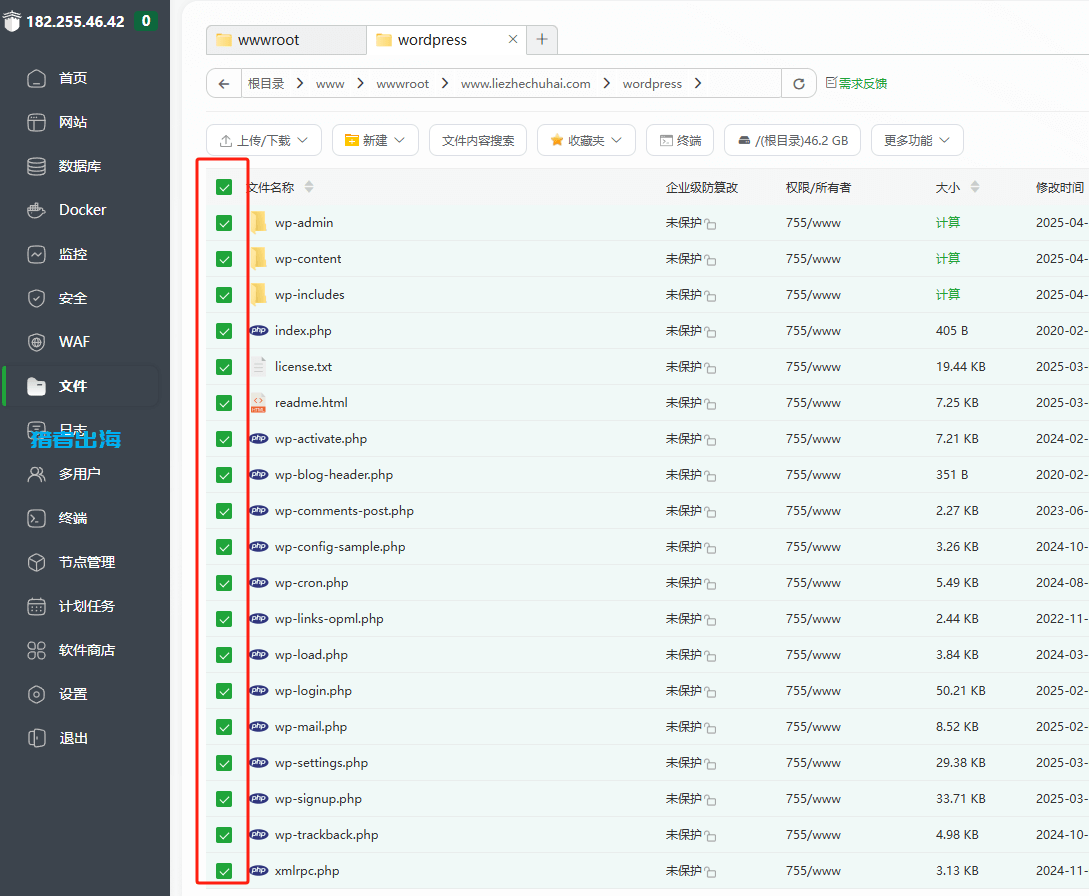Close the wordpress tab

tap(513, 40)
